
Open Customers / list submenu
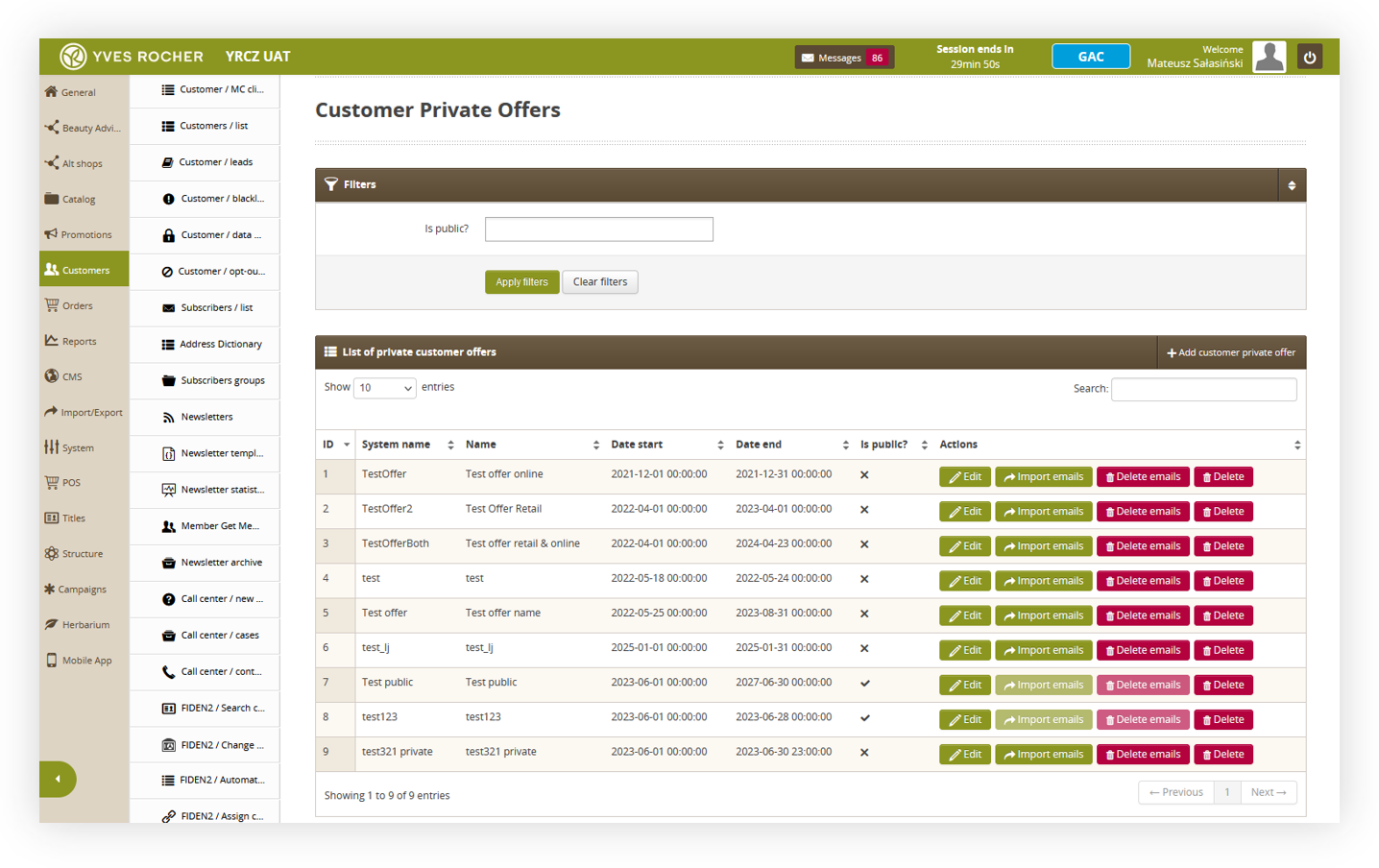point(205,126)
